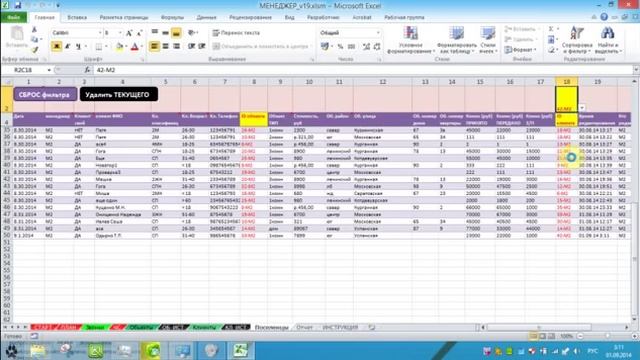640x360 pixels.
Task: Adjust the zoom slider in the status bar
Action: 607,336
